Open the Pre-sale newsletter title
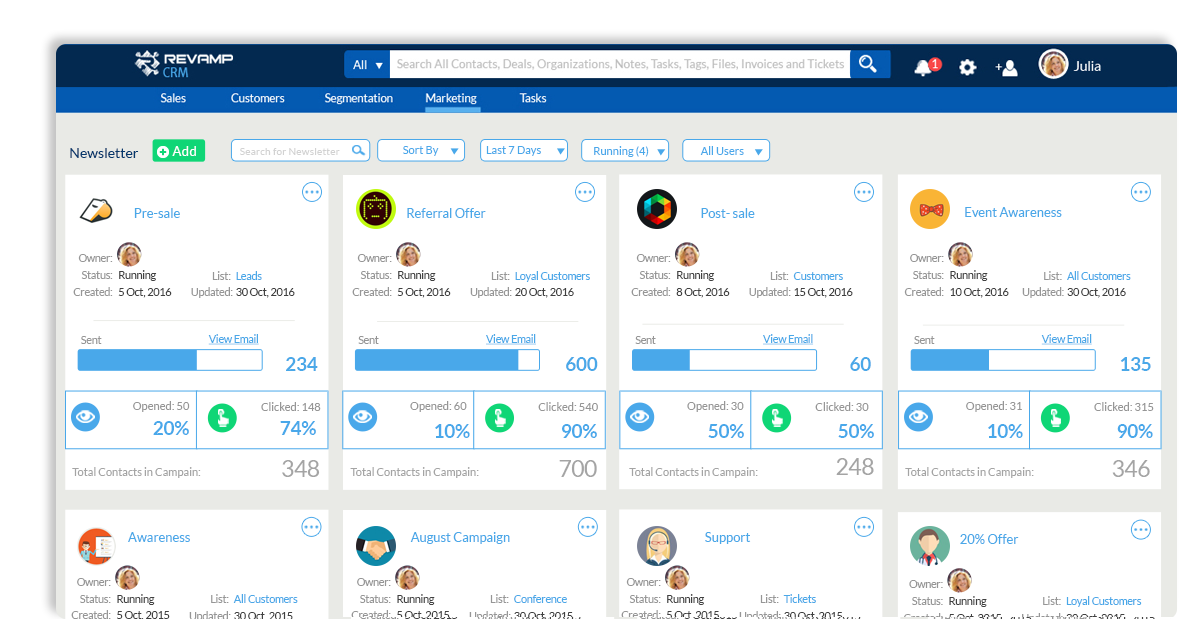 pyautogui.click(x=157, y=213)
